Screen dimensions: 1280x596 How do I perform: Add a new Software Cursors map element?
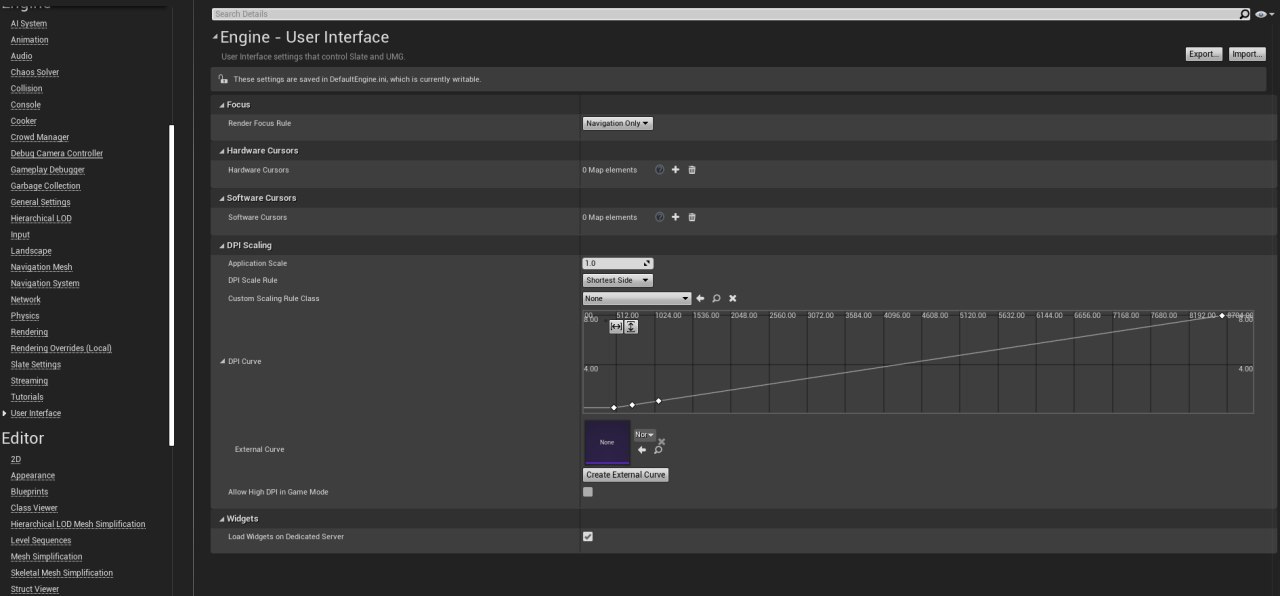[x=675, y=217]
